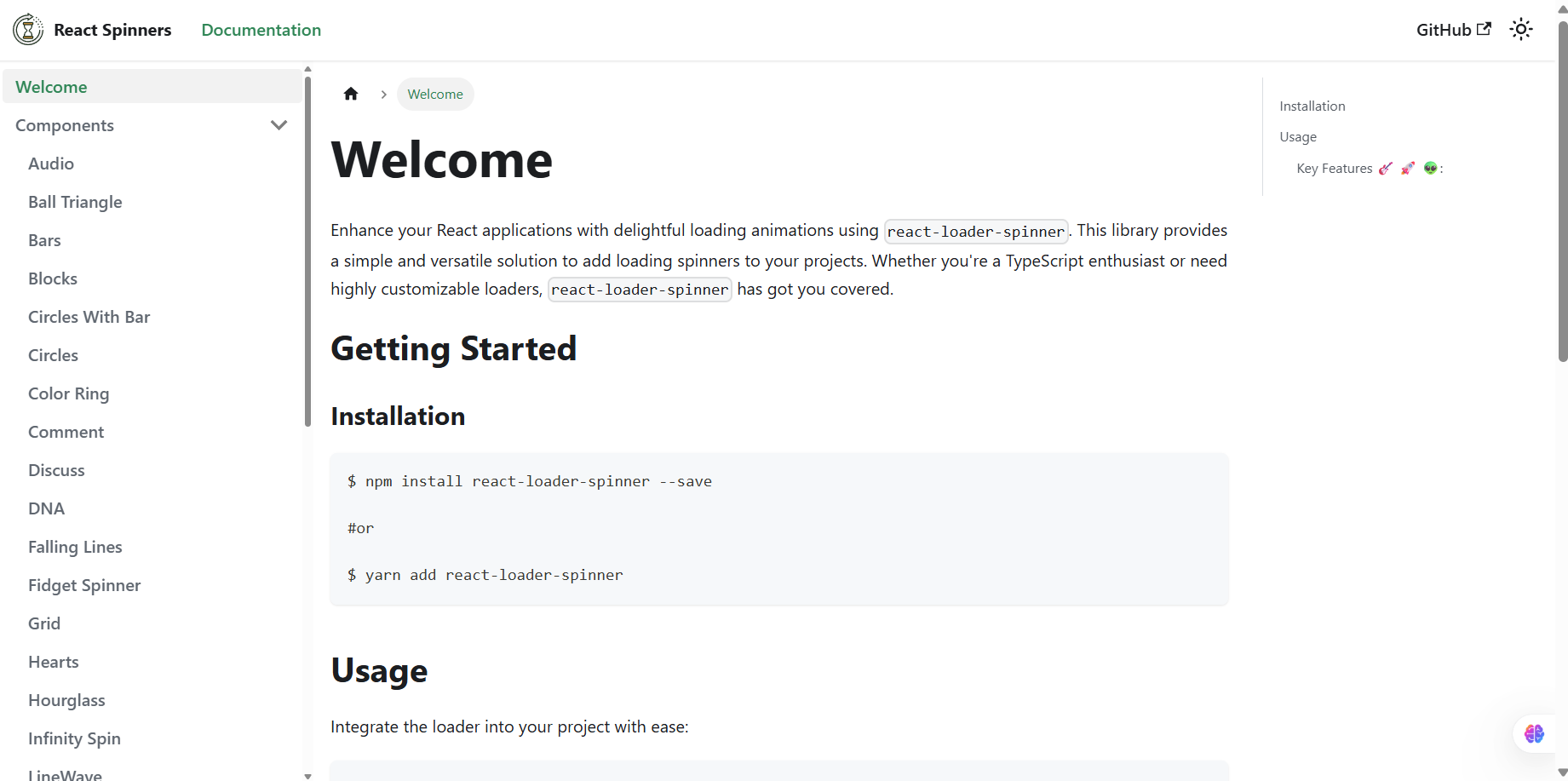This screenshot has height=781, width=1568.
Task: Collapse the Components chevron arrow
Action: point(279,125)
